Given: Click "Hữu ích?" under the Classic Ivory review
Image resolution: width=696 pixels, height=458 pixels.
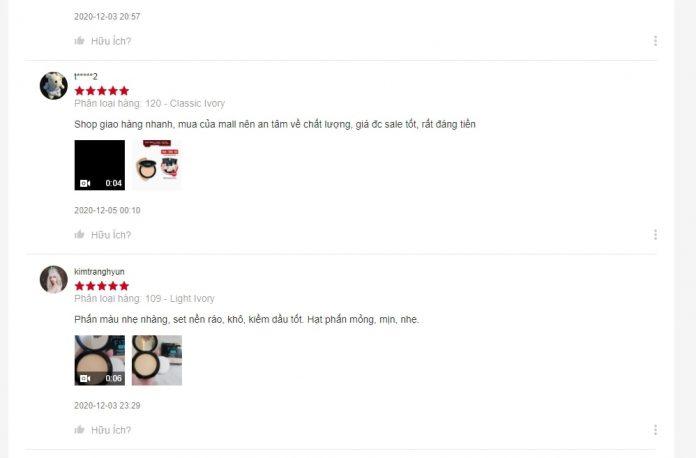Looking at the screenshot, I should [x=111, y=235].
